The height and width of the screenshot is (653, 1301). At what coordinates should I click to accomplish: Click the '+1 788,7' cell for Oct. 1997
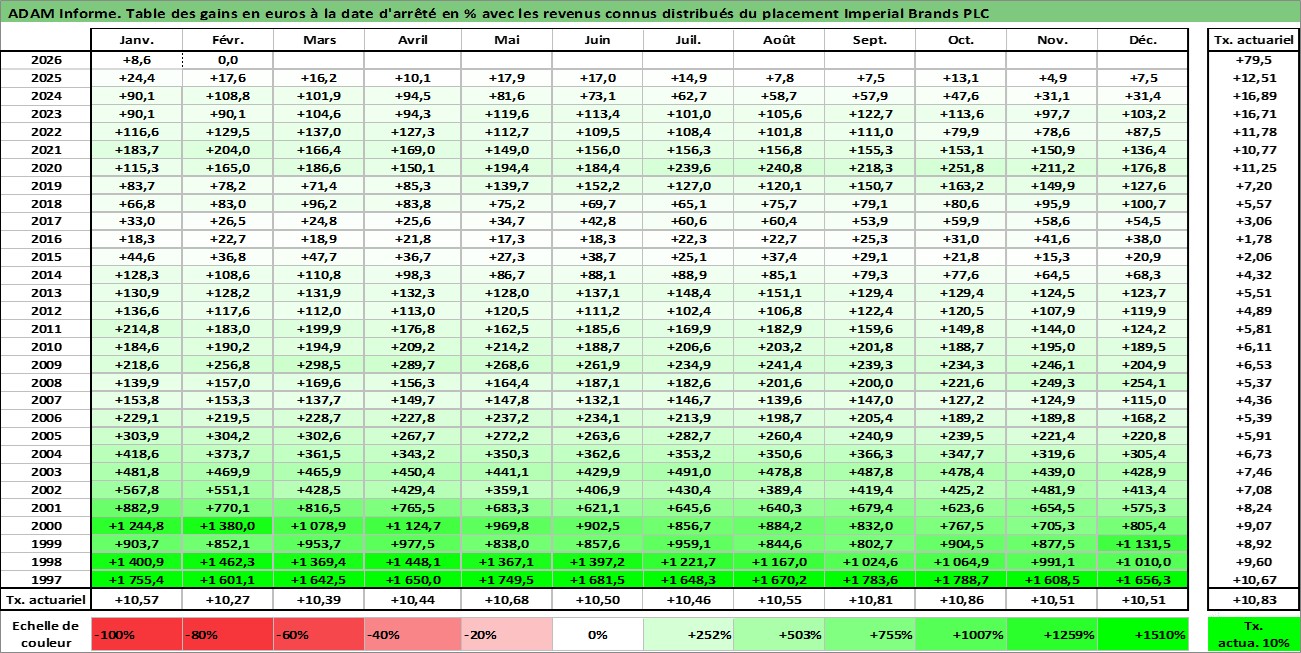pos(961,580)
